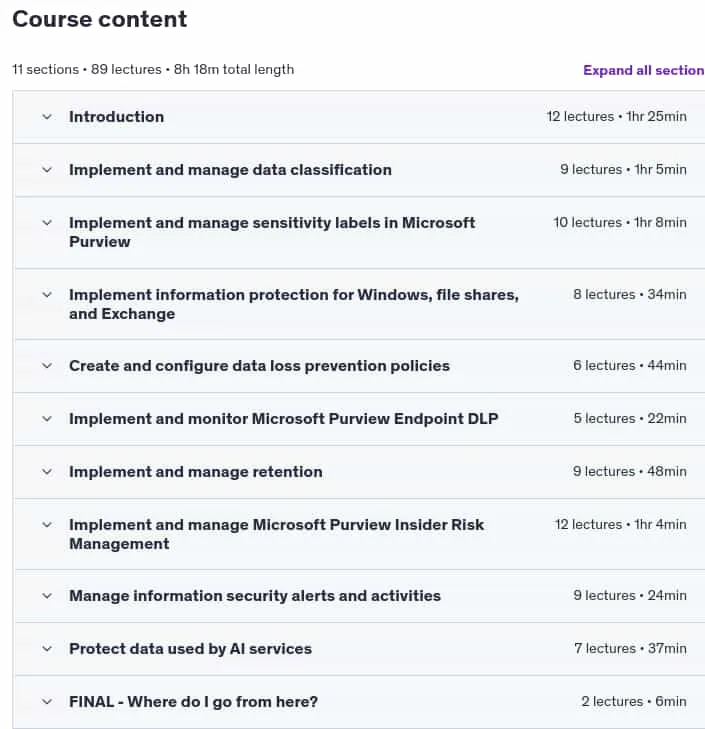Click FINAL - Where do I go from here?
This screenshot has height=729, width=705.
pyautogui.click(x=193, y=702)
